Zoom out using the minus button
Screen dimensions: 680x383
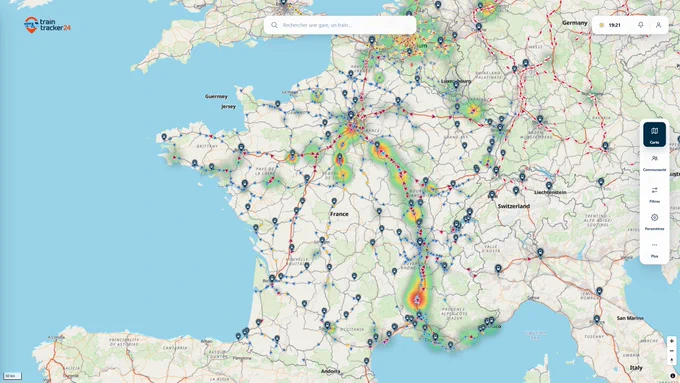pyautogui.click(x=671, y=350)
